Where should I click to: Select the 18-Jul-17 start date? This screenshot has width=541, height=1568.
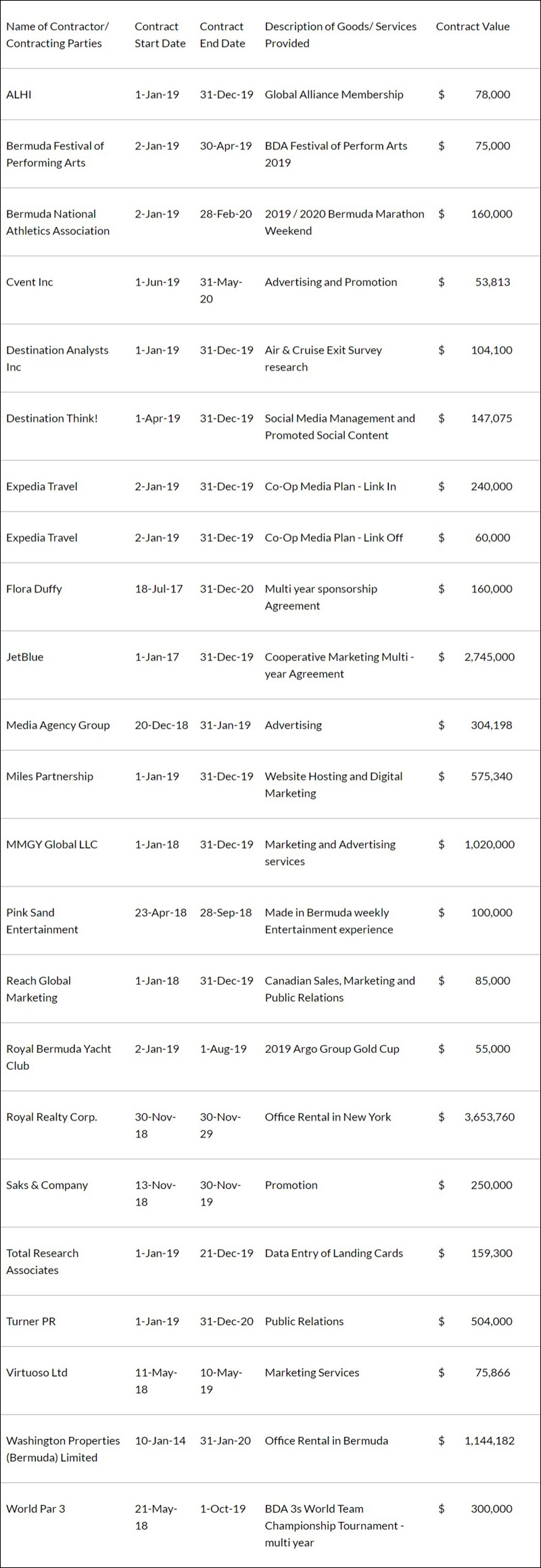click(x=158, y=589)
